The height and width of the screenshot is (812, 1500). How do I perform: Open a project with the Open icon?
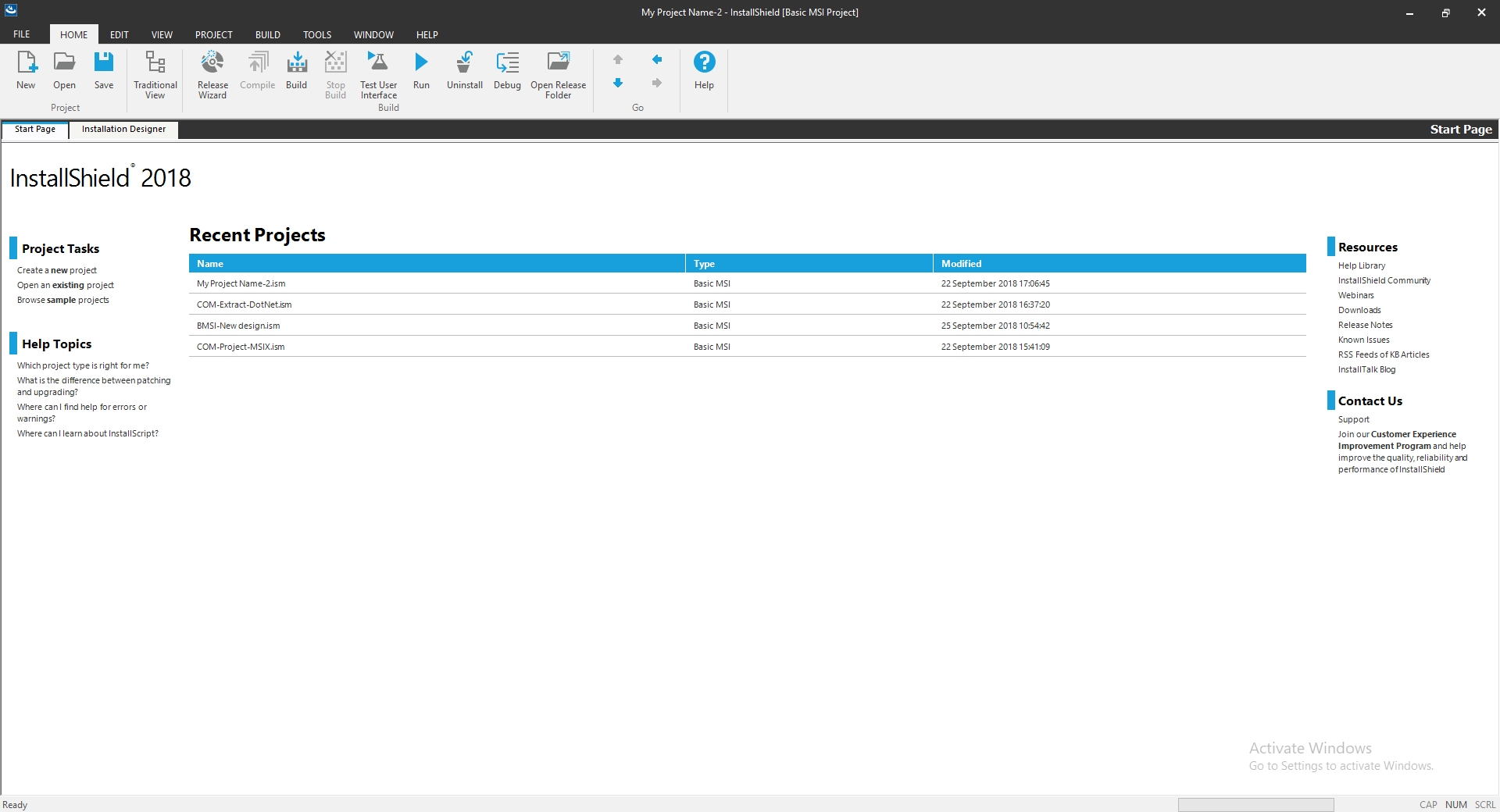(64, 70)
